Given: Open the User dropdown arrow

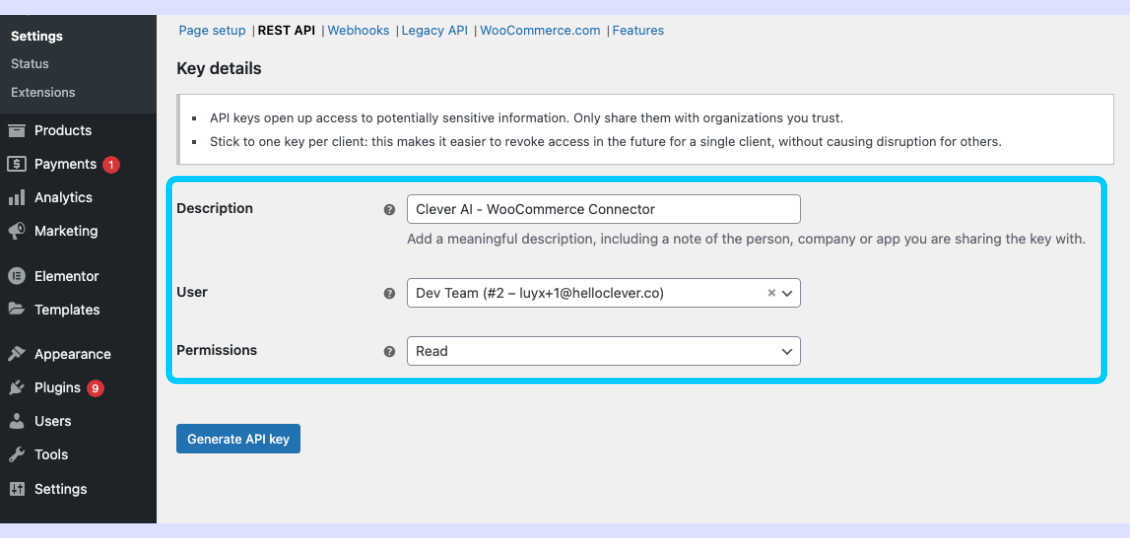Looking at the screenshot, I should tap(787, 293).
